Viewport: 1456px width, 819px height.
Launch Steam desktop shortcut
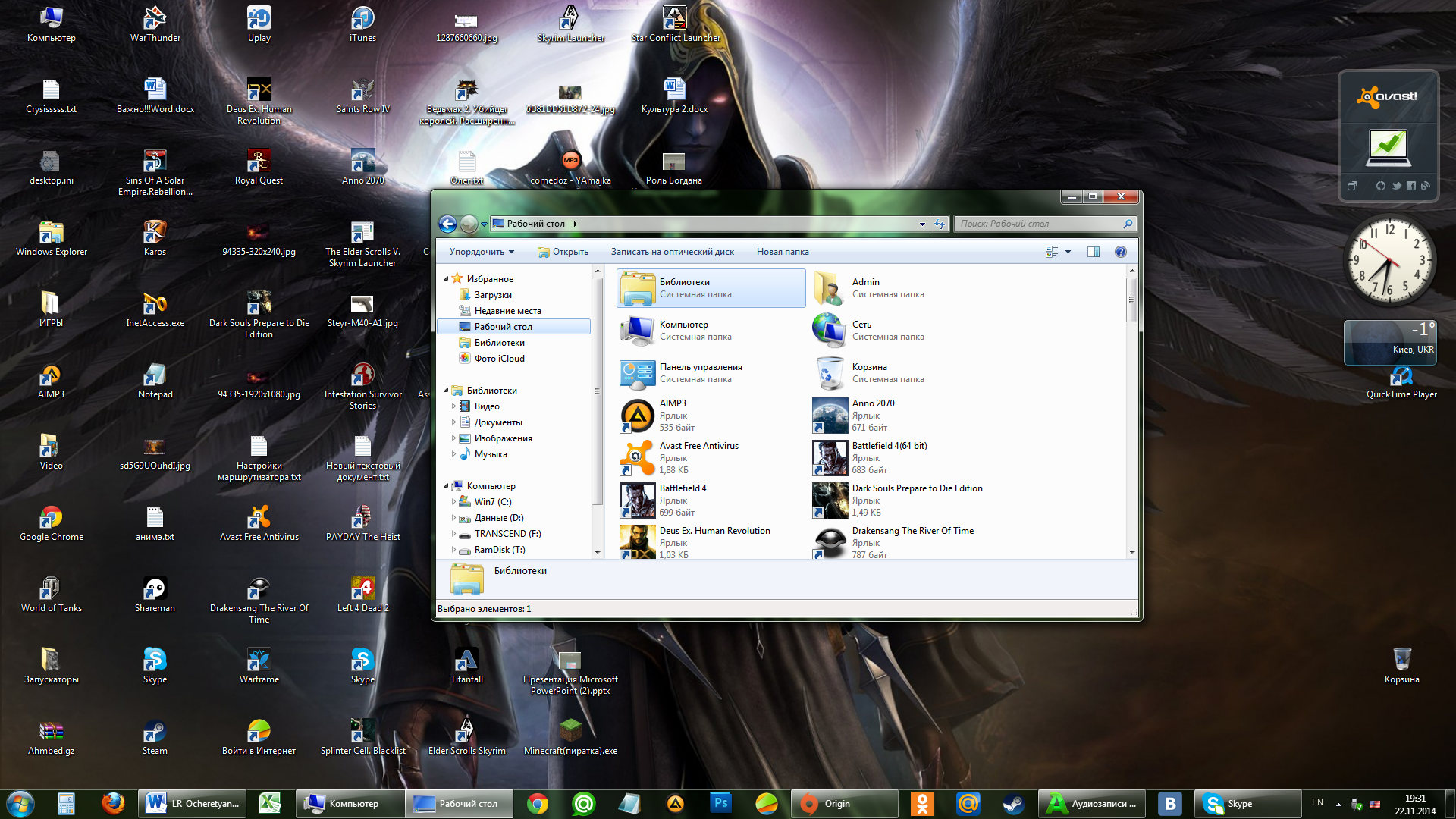tap(155, 737)
